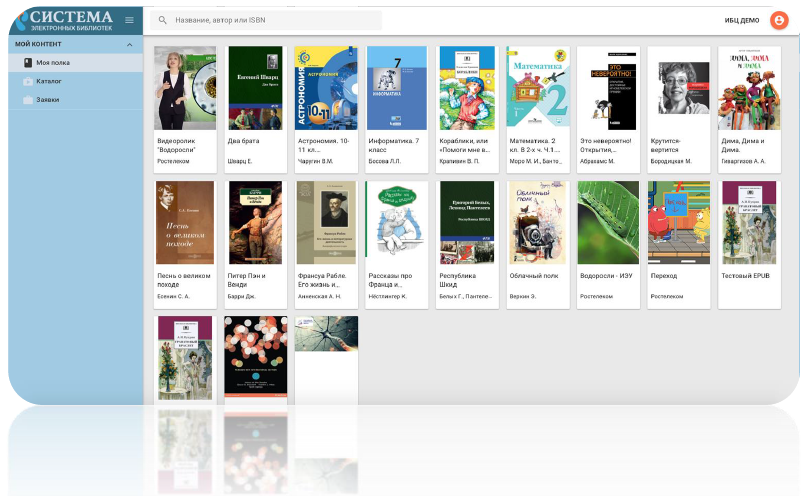Open the Видеоролик Водоросли thumbnail
807x496 pixels.
(x=185, y=88)
